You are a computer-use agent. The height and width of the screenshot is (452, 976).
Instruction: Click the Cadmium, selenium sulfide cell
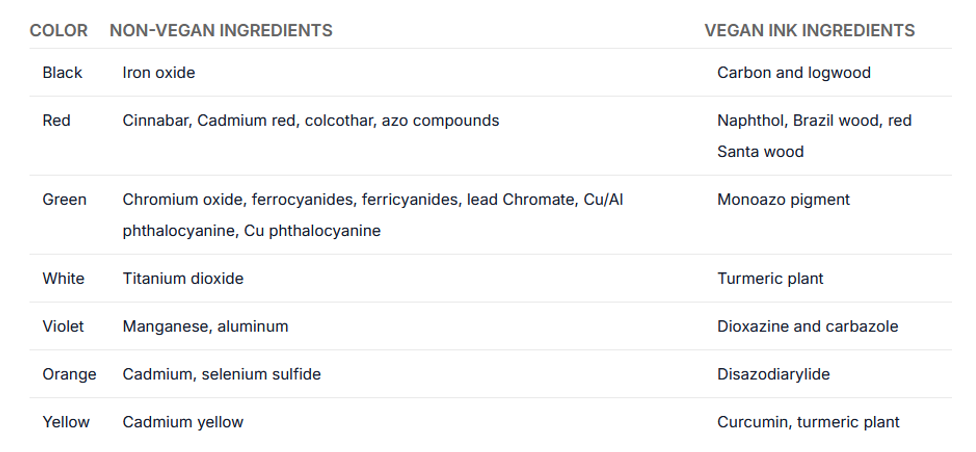(x=221, y=375)
